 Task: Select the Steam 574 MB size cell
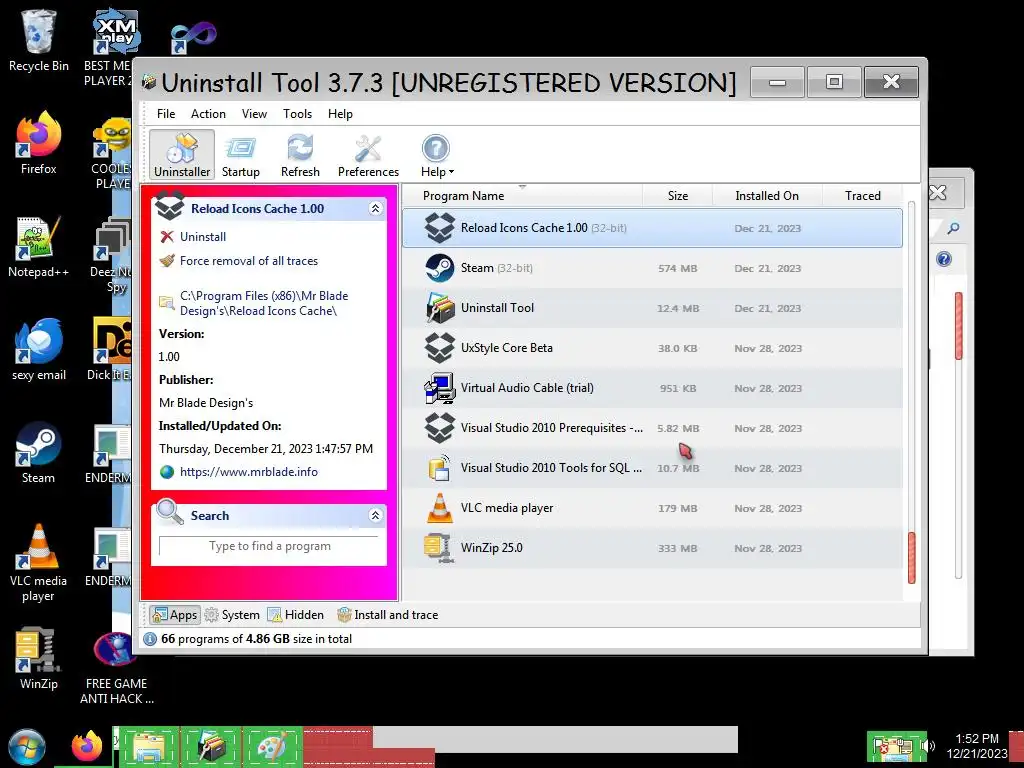click(x=677, y=268)
